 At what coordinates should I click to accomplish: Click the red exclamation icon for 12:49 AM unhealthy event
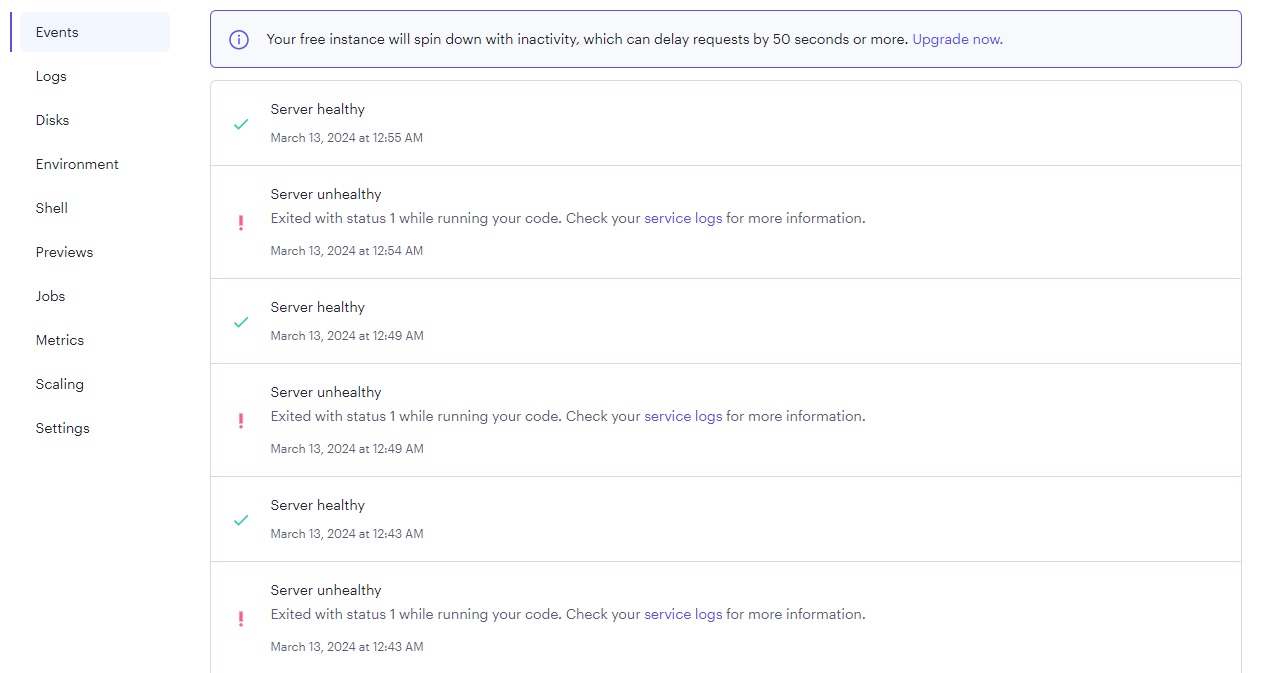[240, 421]
